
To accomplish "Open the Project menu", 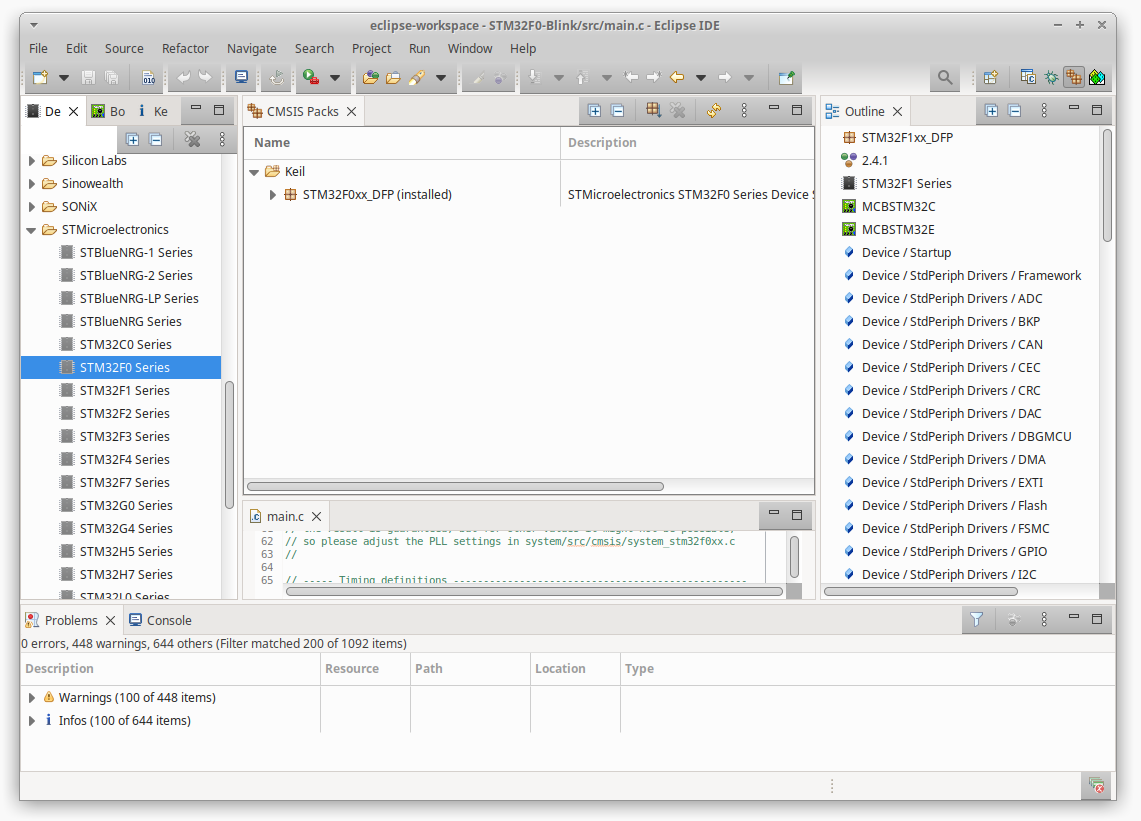I will coord(371,48).
